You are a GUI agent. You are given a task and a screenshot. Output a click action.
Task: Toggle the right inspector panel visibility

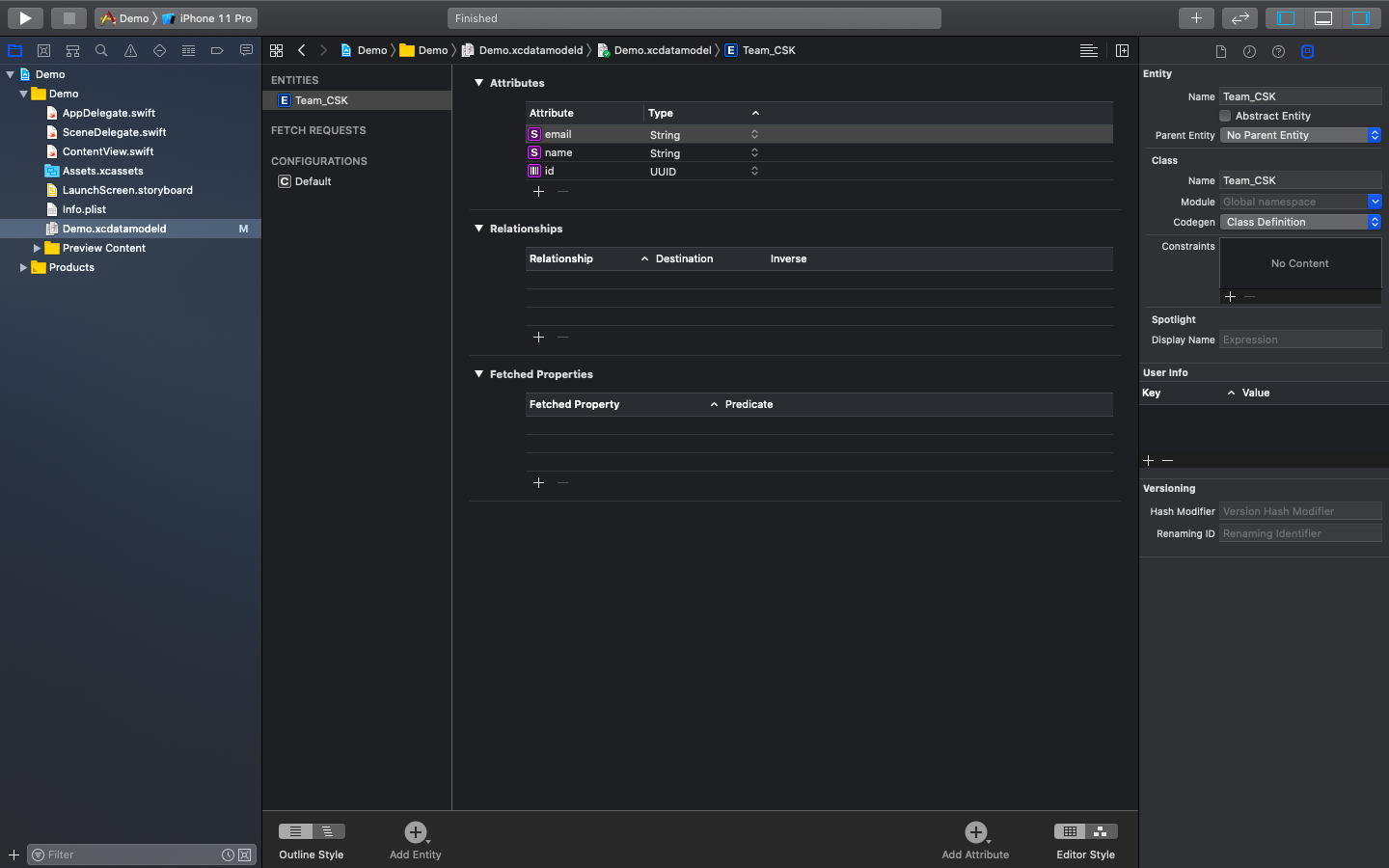click(1360, 17)
